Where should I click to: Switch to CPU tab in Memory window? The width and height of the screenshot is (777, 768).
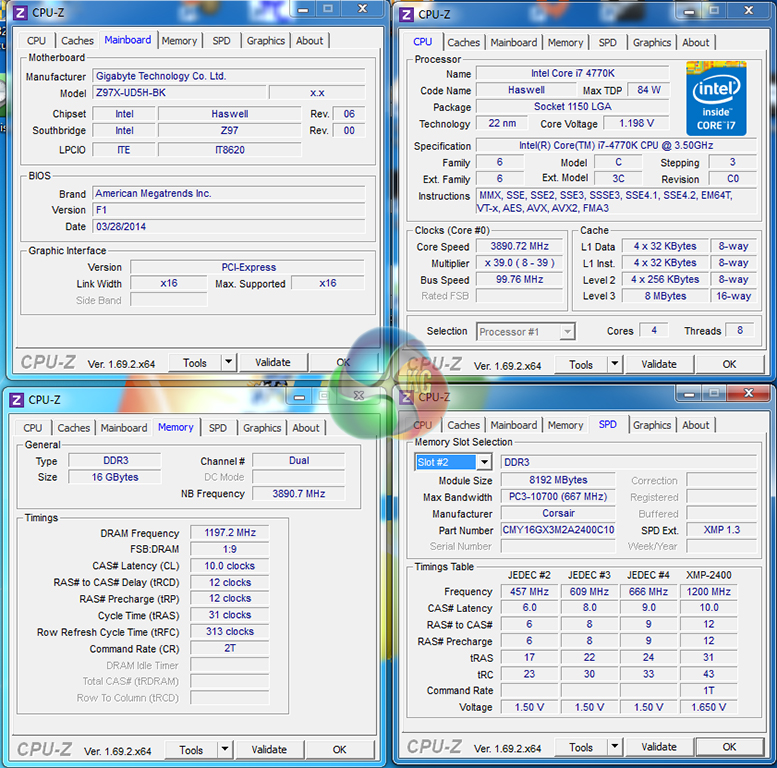point(33,428)
